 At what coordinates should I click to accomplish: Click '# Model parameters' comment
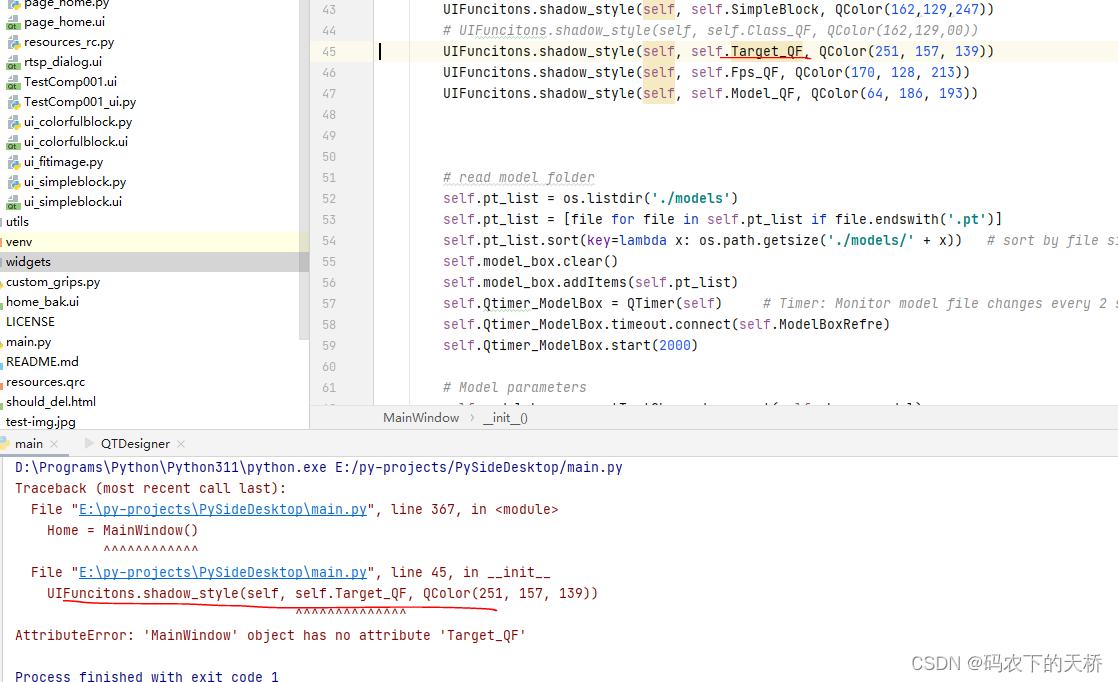tap(514, 388)
